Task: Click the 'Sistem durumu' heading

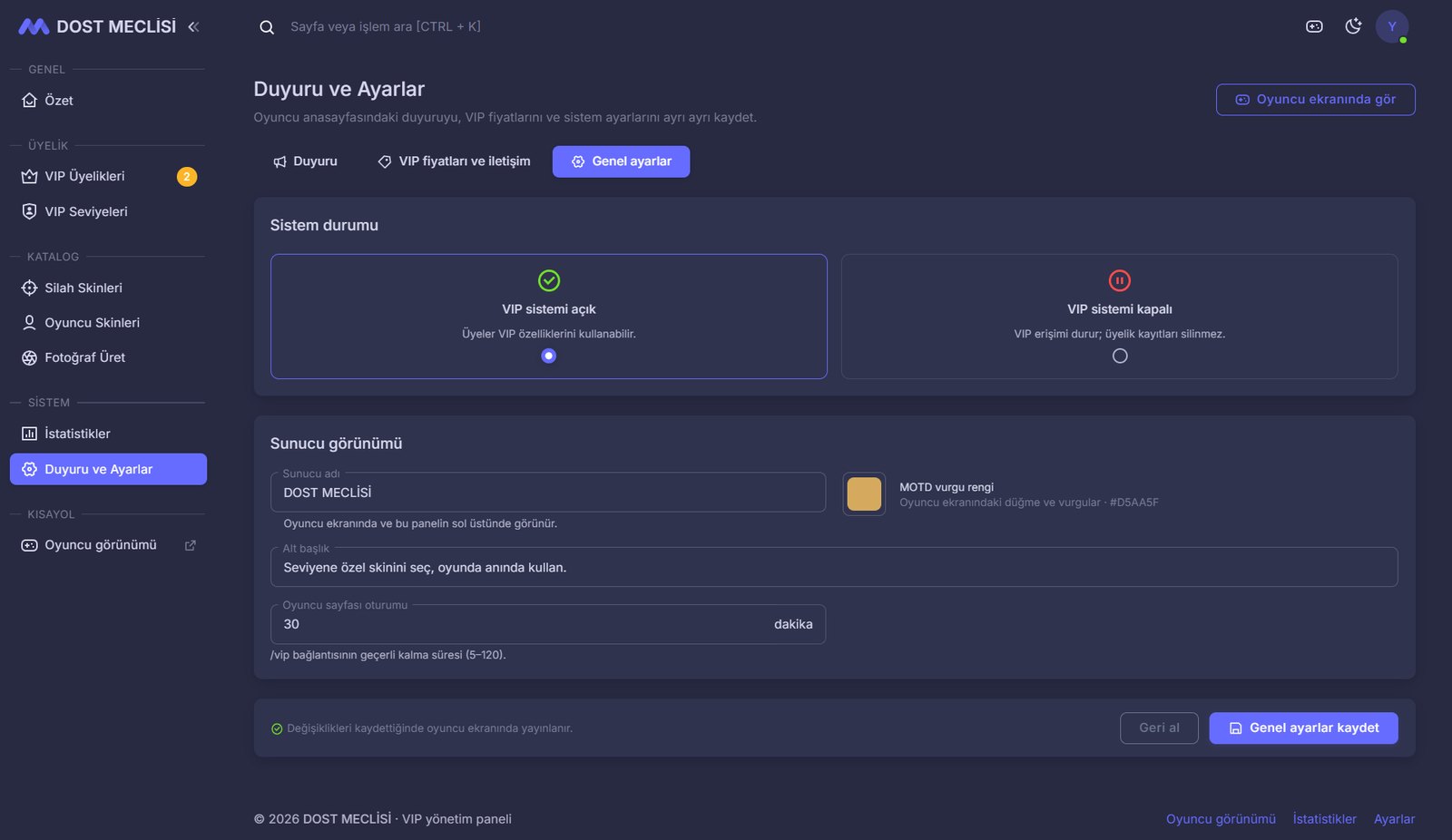Action: click(324, 225)
